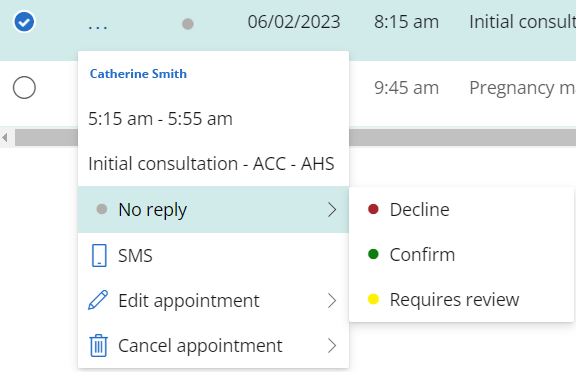576x372 pixels.
Task: Expand the Edit appointment chevron
Action: pos(332,300)
